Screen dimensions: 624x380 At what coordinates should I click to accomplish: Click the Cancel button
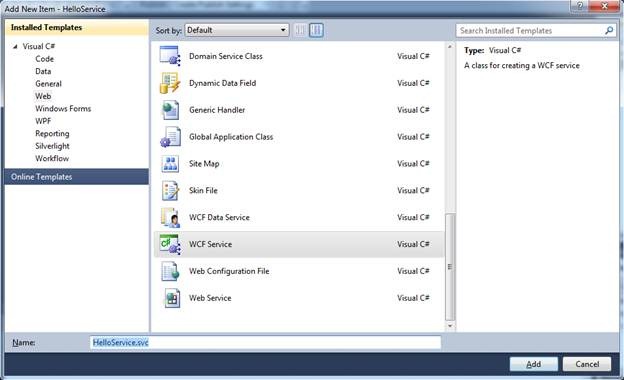pos(587,364)
